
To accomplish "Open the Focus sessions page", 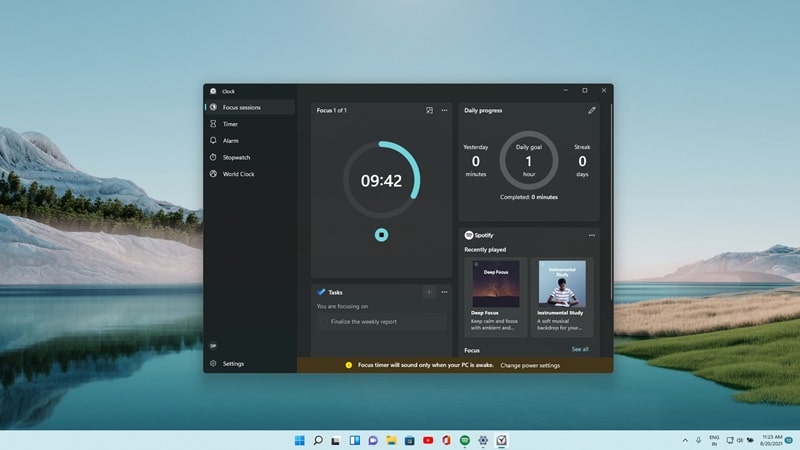I will pos(249,107).
